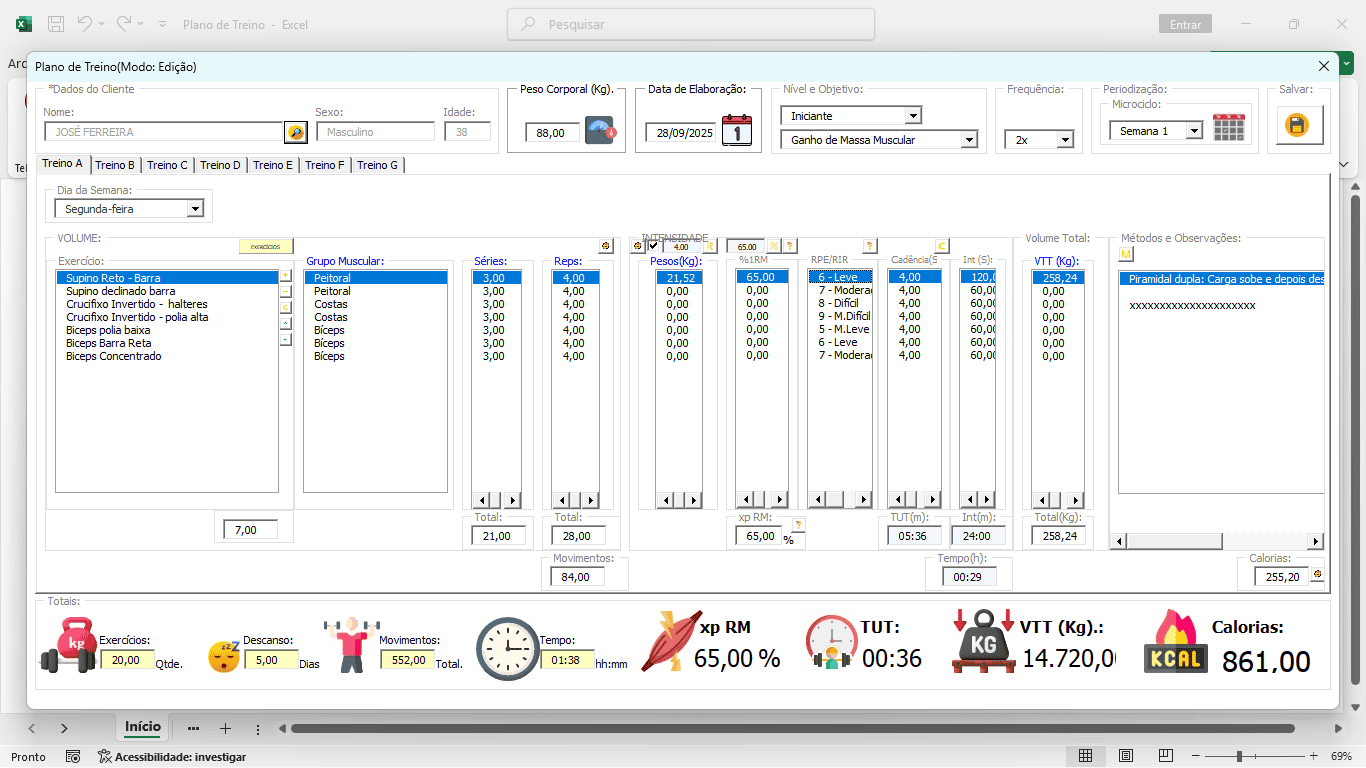Switch to the Treino E tab
Viewport: 1366px width, 768px height.
pyautogui.click(x=272, y=165)
